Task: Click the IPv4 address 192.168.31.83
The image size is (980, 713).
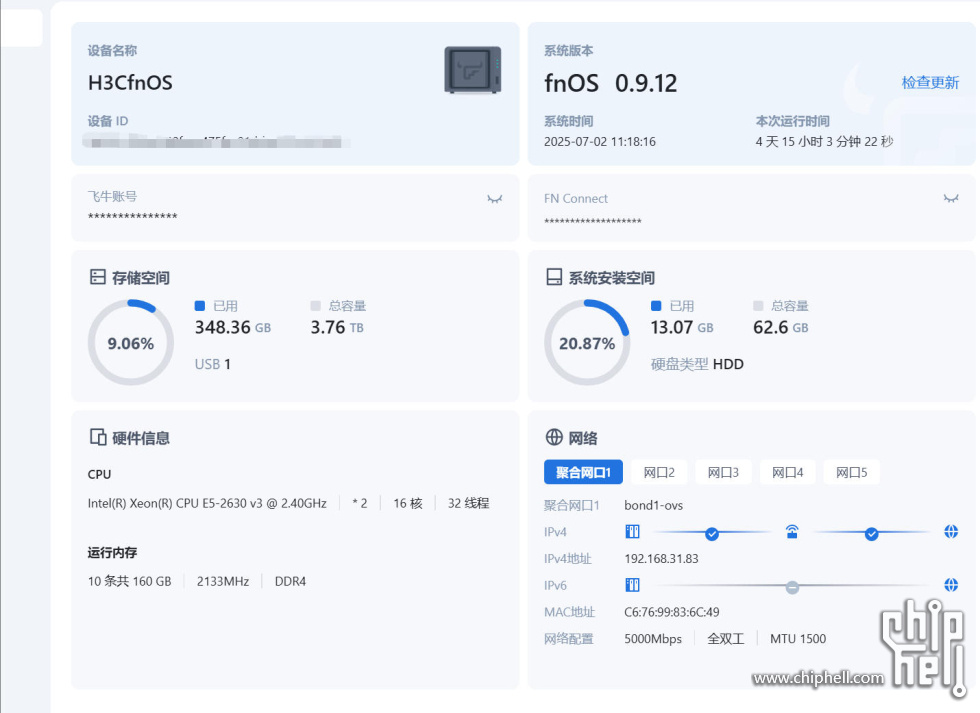Action: tap(661, 559)
